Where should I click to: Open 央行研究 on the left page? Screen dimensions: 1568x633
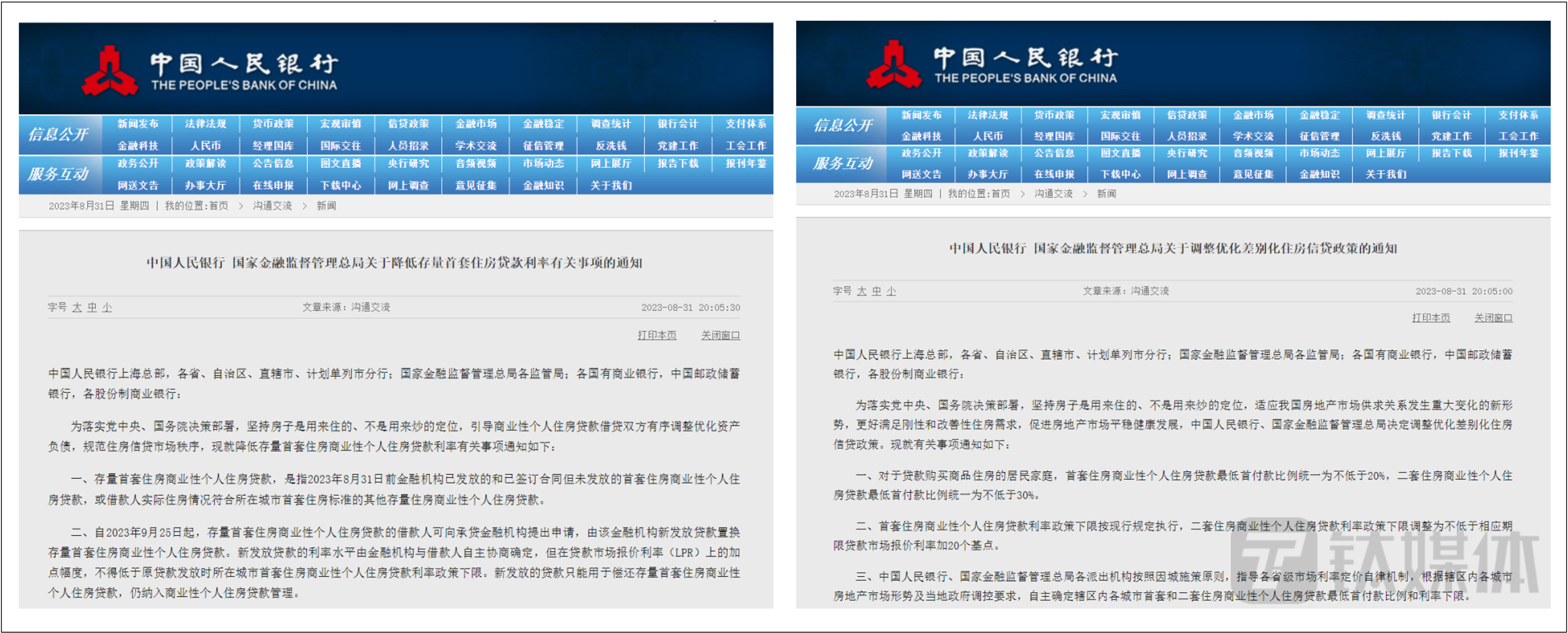[408, 163]
